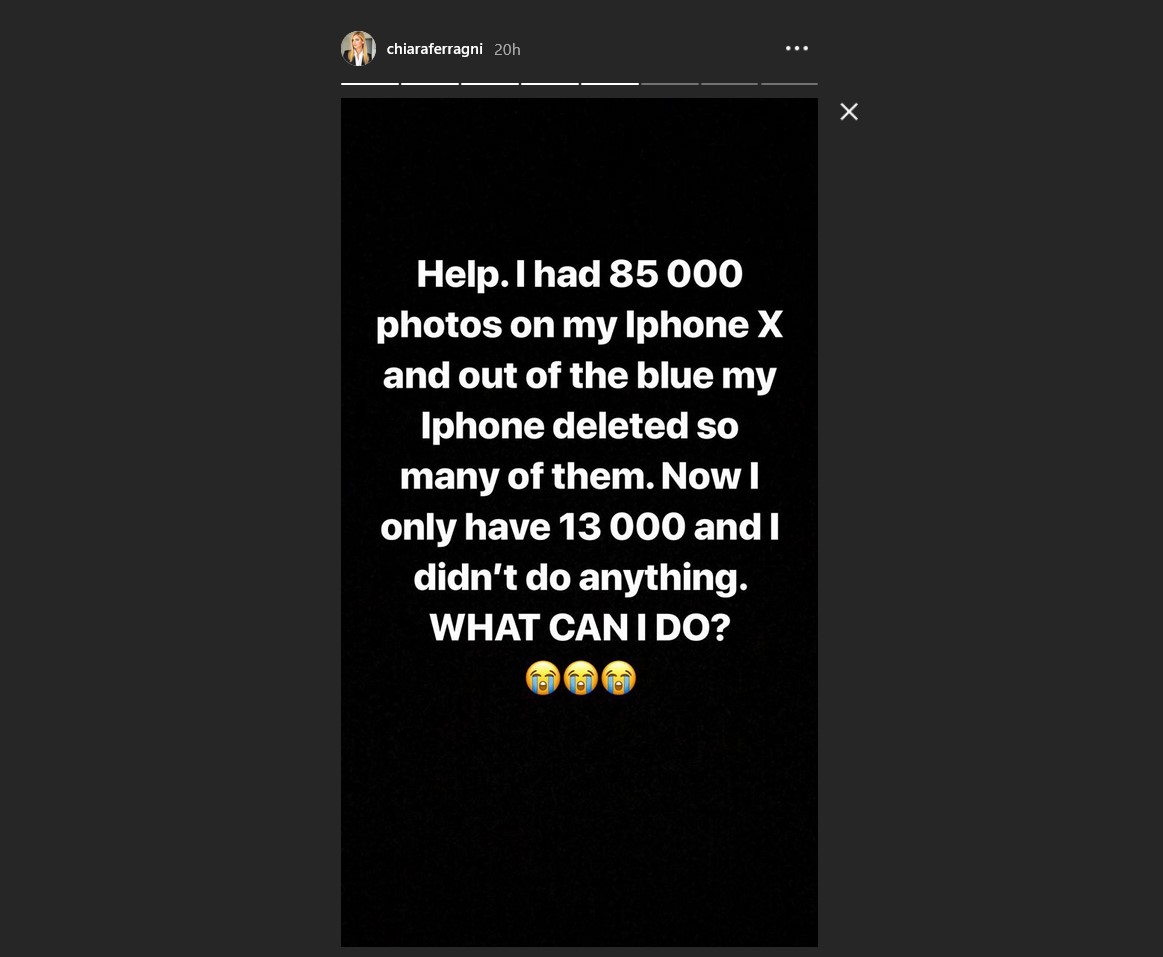Click the first crying emoji
The width and height of the screenshot is (1163, 957).
[x=543, y=678]
